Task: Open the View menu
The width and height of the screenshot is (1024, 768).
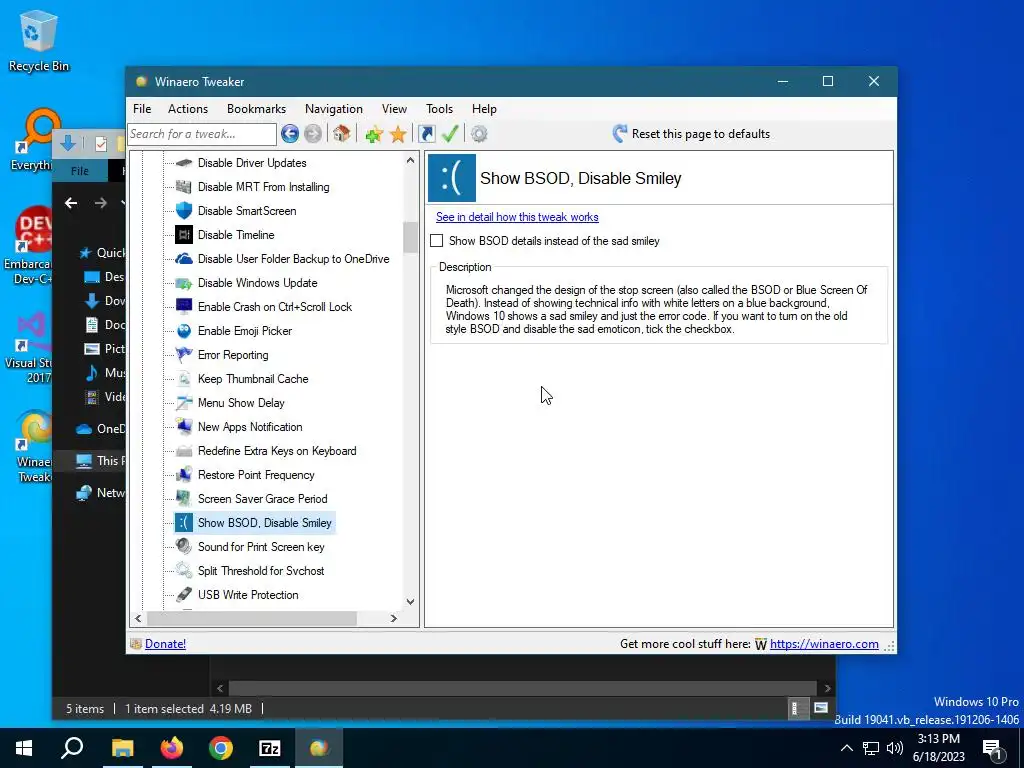Action: (x=394, y=108)
